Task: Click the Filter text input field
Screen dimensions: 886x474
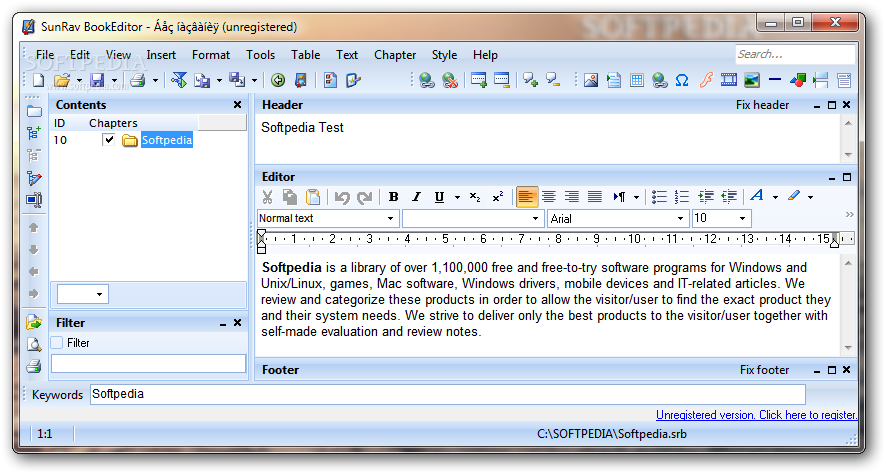Action: pos(149,364)
